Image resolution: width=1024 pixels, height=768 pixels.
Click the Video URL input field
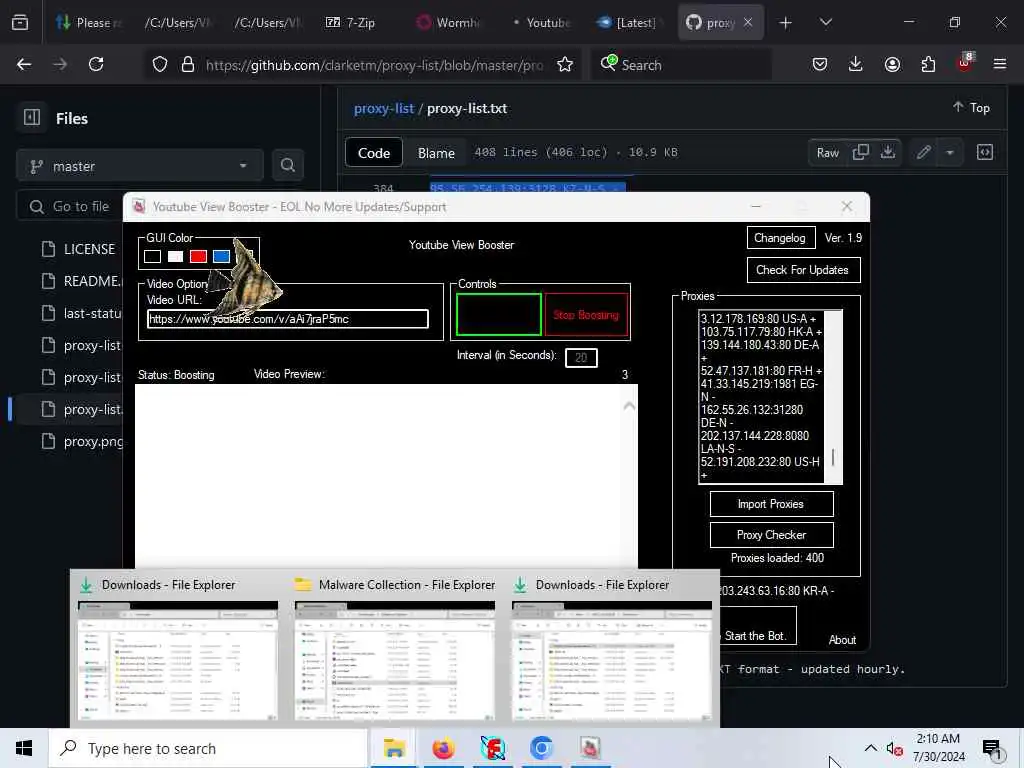(288, 319)
